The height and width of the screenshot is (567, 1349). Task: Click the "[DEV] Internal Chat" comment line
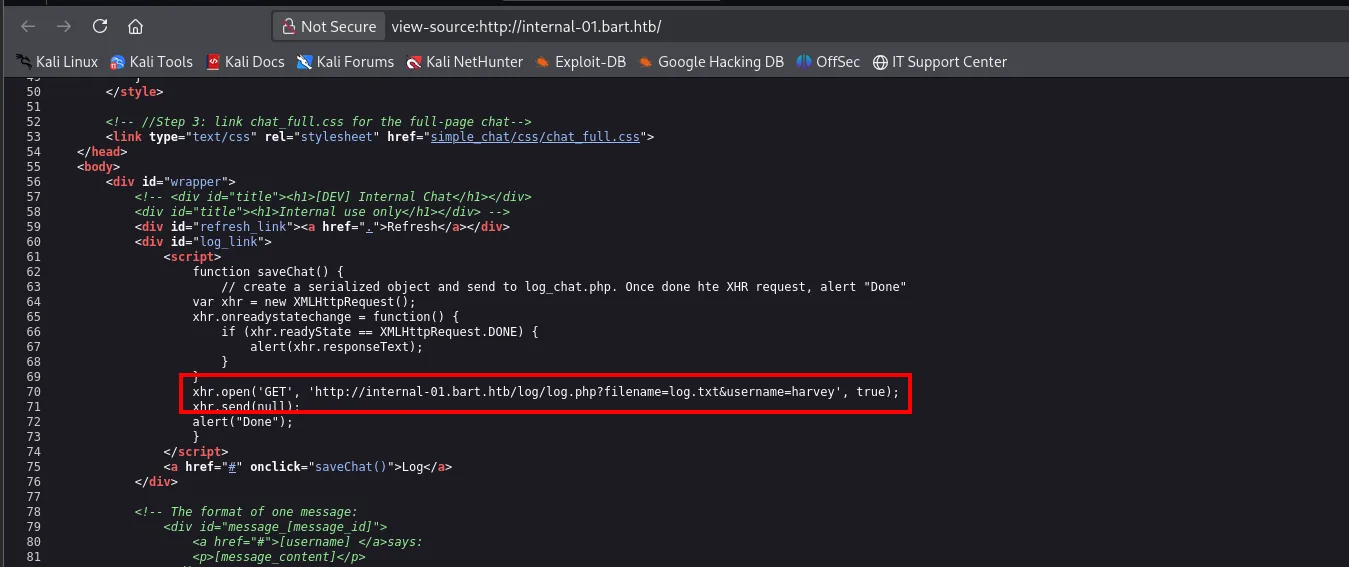pos(333,196)
